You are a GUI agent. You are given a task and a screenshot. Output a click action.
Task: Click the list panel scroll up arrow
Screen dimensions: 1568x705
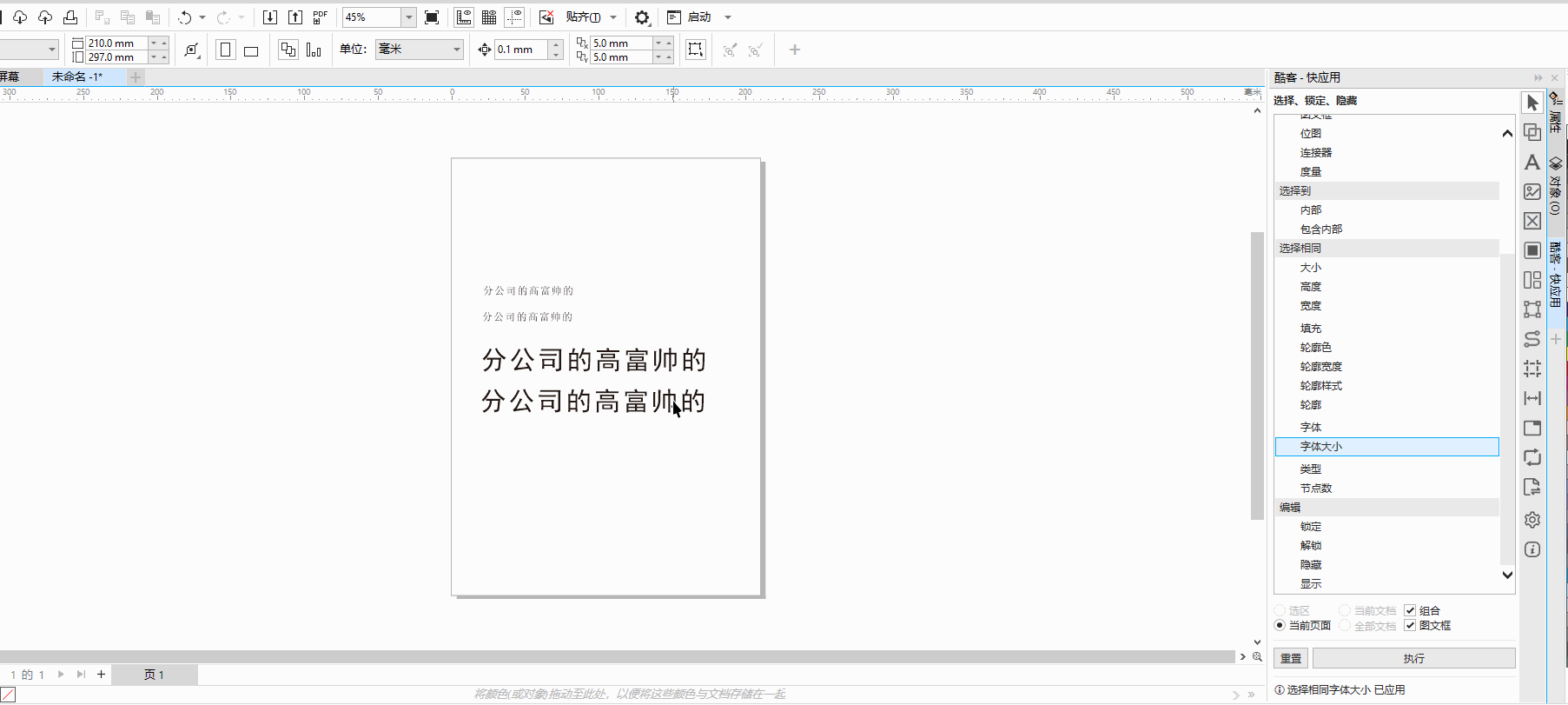coord(1507,133)
